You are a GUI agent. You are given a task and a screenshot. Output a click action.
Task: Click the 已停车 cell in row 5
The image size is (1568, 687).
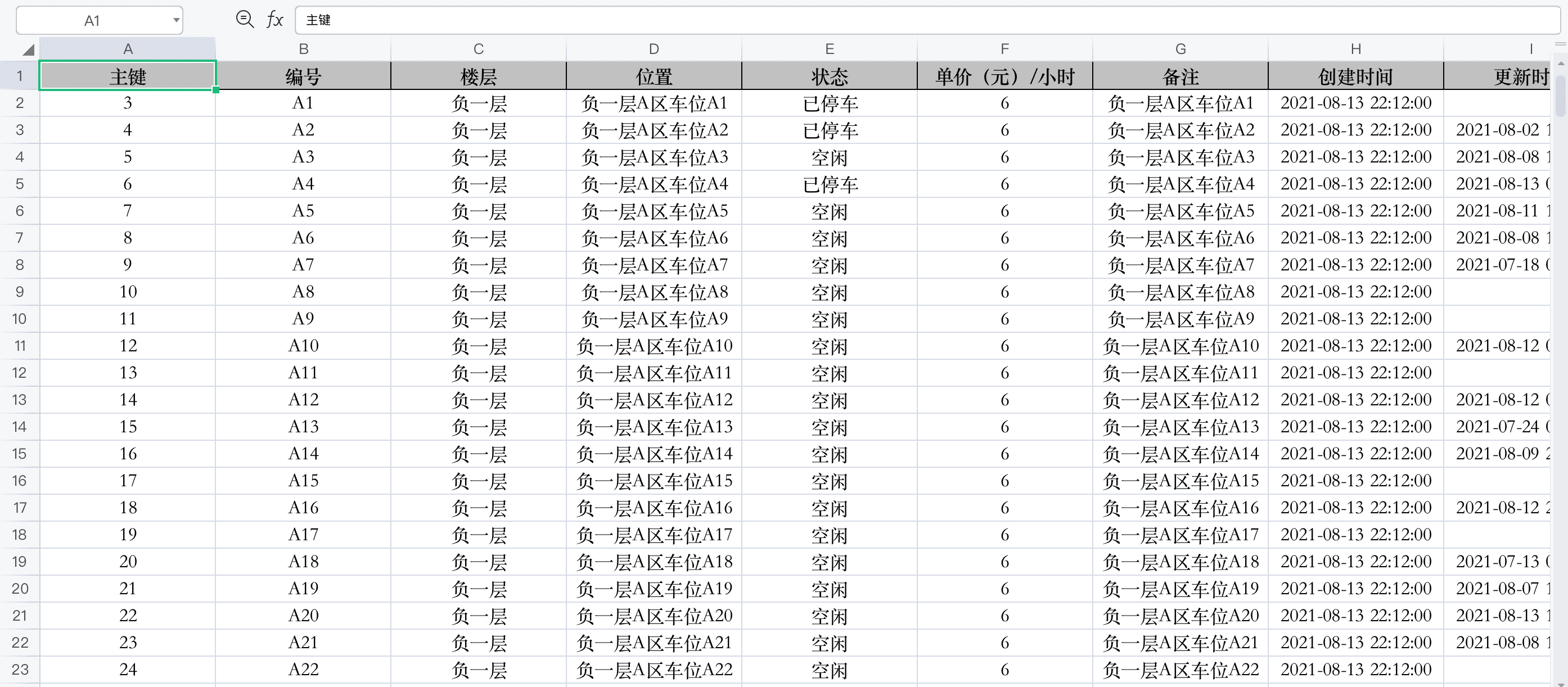point(829,184)
